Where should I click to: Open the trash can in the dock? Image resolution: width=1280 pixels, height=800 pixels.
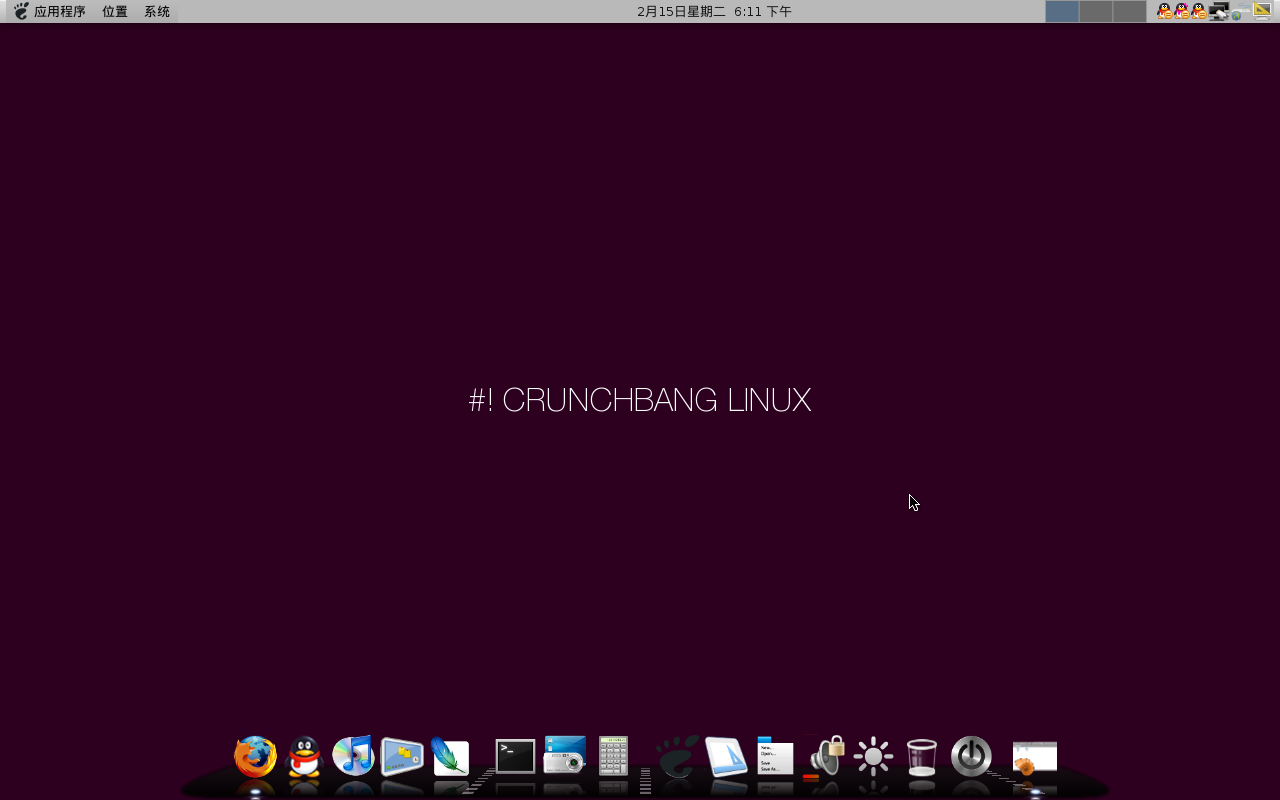(x=921, y=757)
